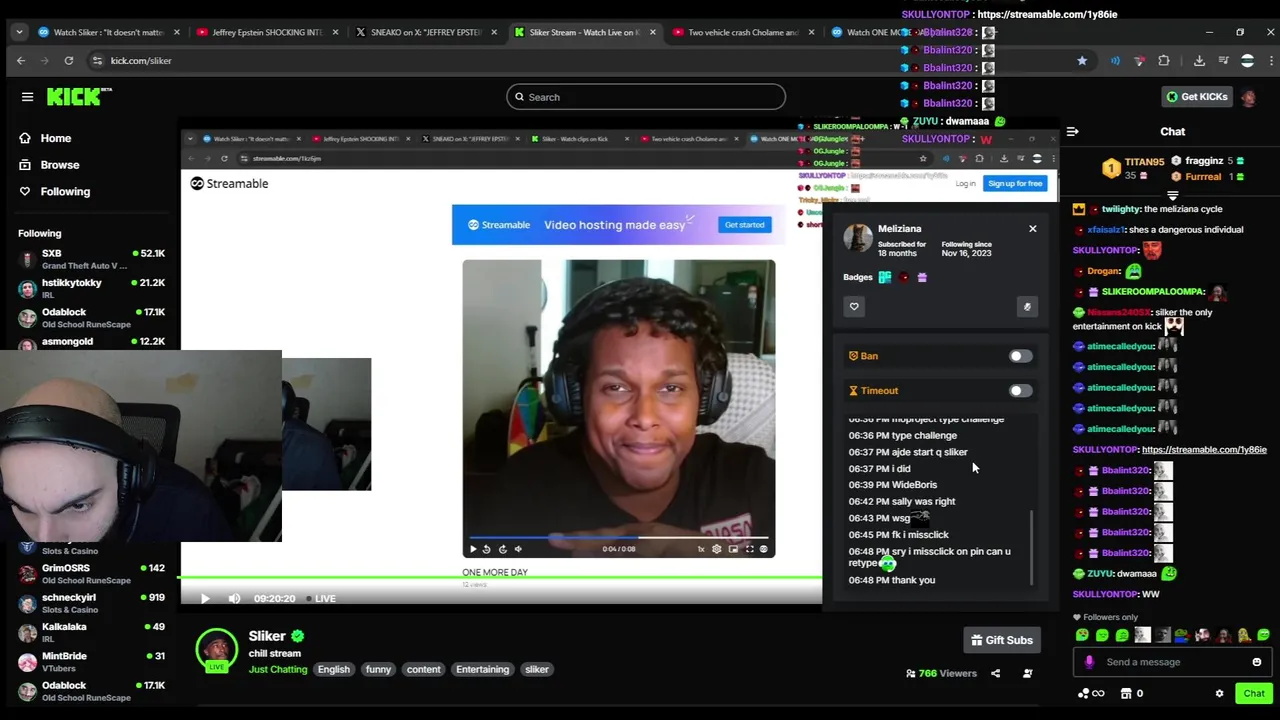The width and height of the screenshot is (1280, 720).
Task: Open the Odablock 17.1K channel near the top
Action: tap(90, 318)
